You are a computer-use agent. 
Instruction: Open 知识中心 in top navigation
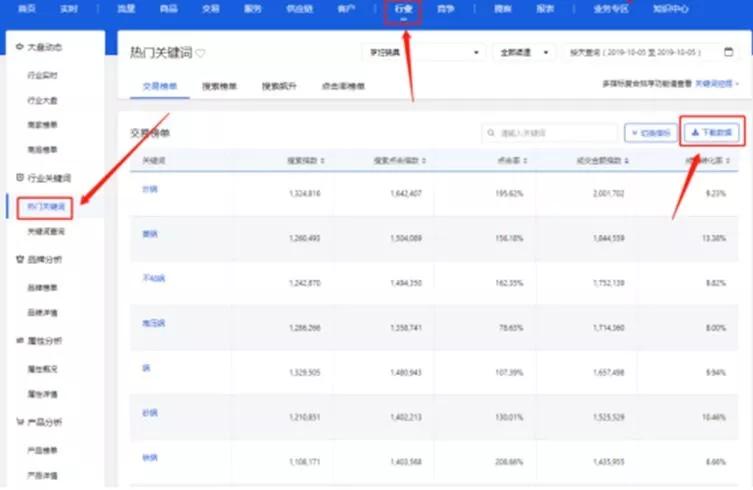(x=670, y=9)
